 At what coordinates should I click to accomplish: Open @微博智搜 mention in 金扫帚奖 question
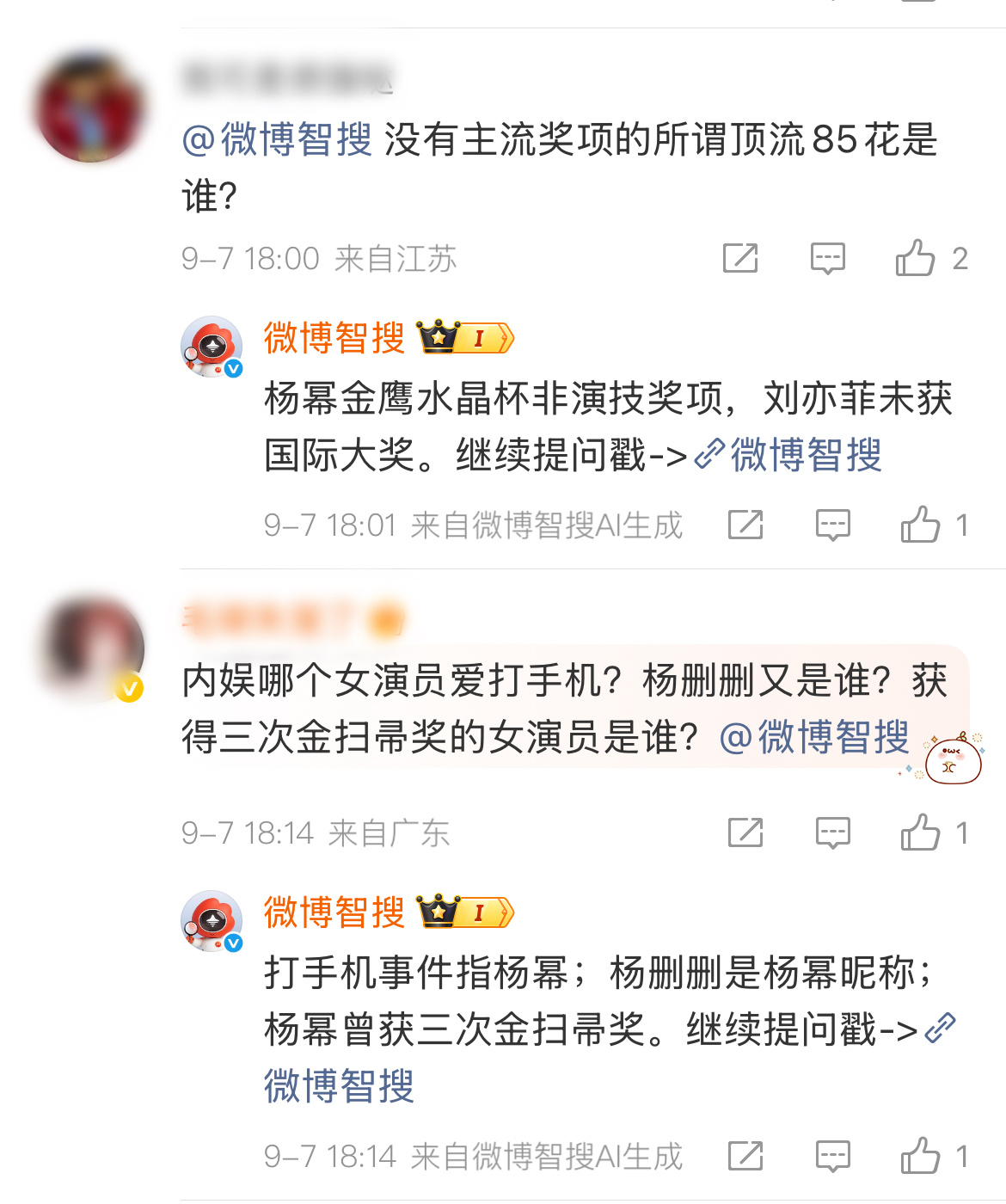[x=814, y=737]
